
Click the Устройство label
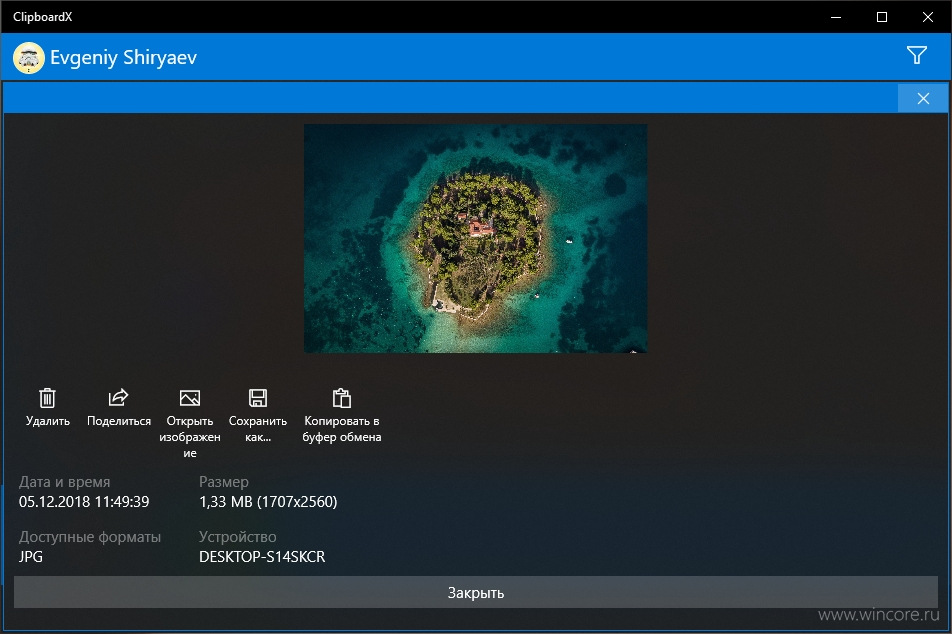237,537
